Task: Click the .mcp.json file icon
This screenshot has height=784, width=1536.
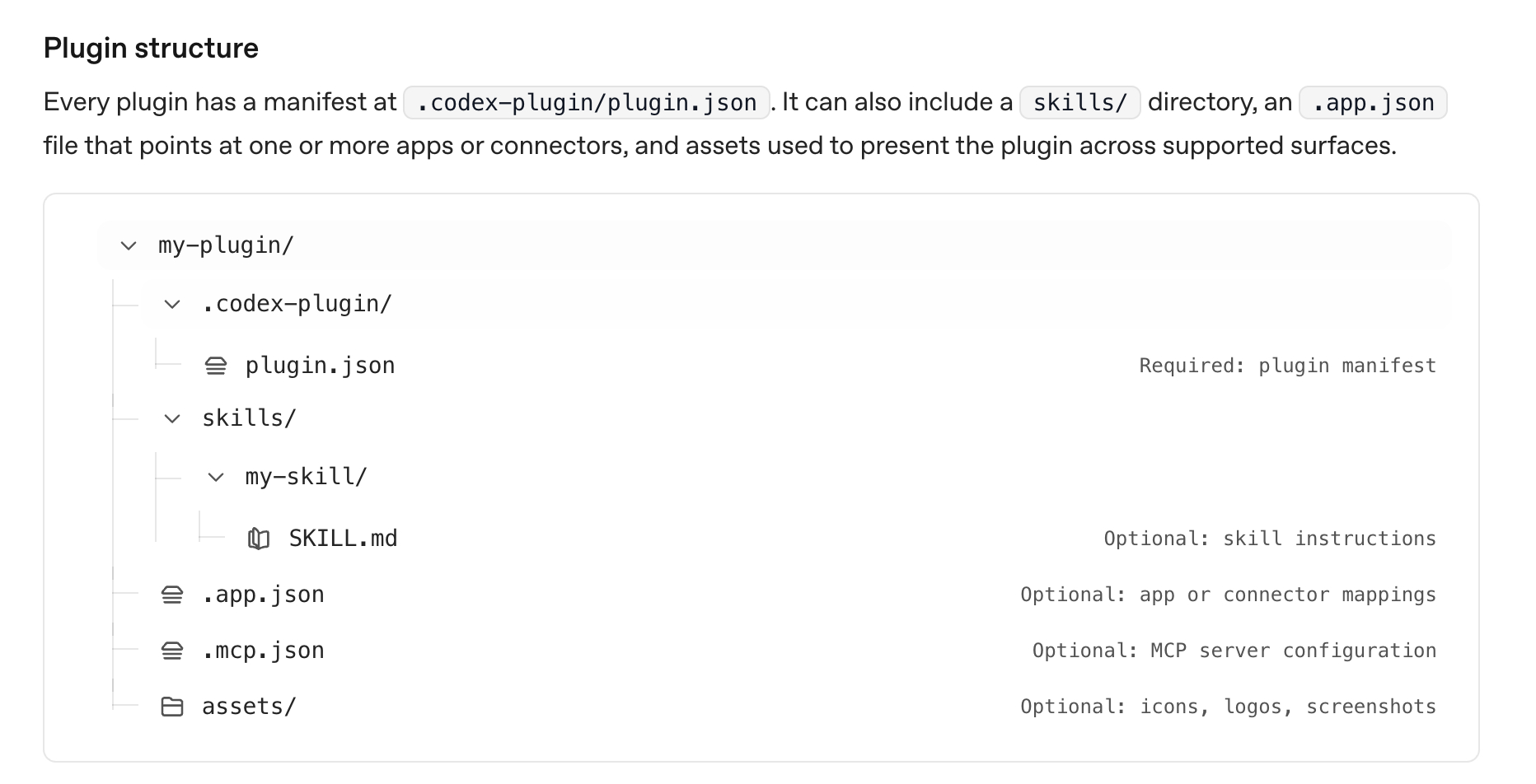Action: coord(172,651)
